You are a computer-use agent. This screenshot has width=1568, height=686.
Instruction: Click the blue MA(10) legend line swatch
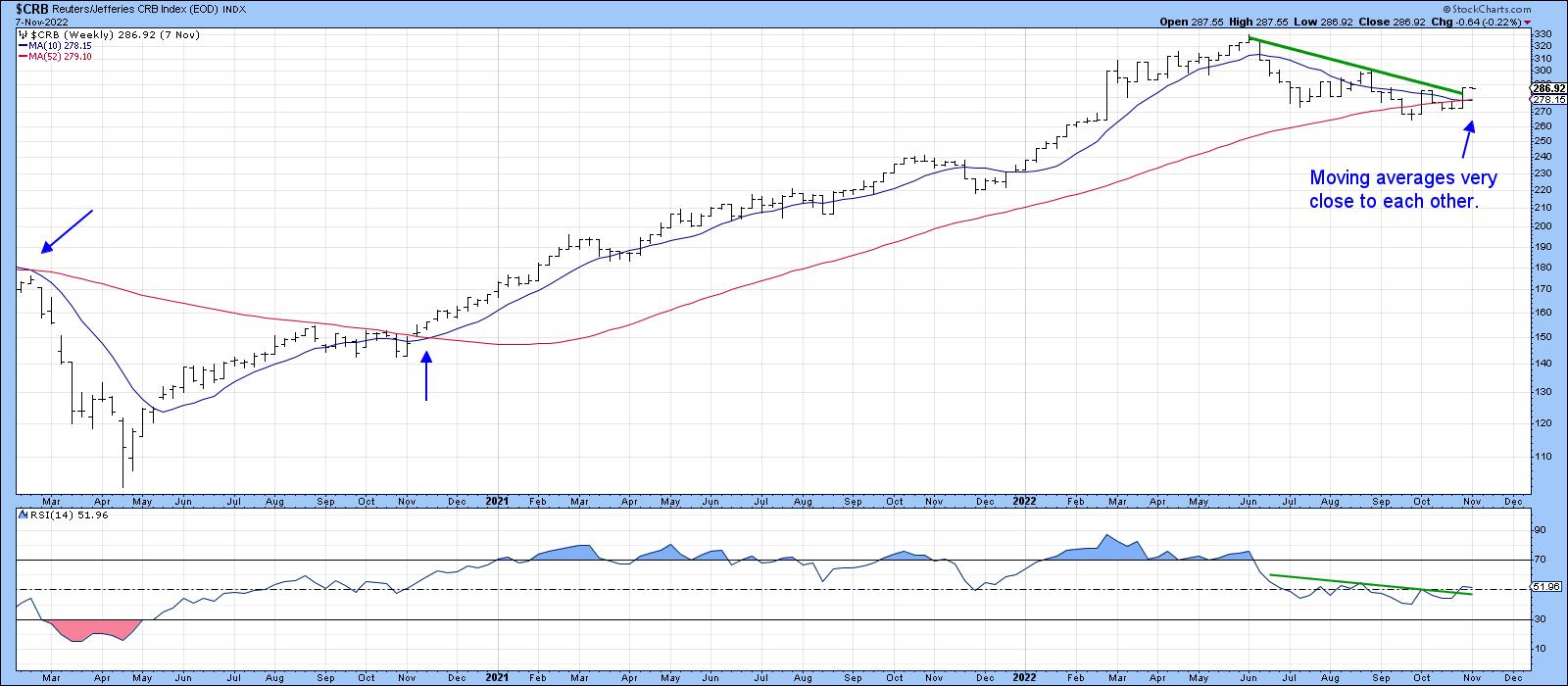[x=21, y=45]
